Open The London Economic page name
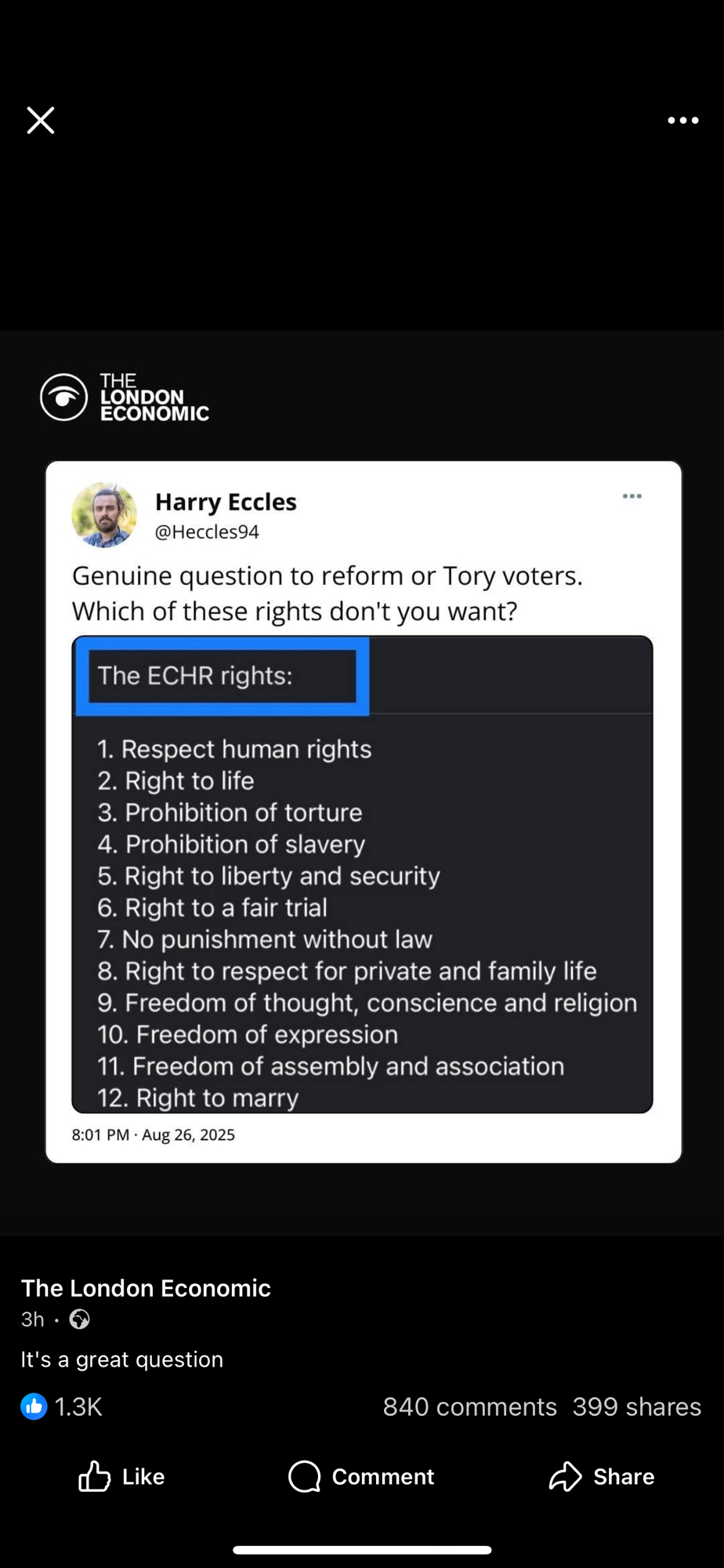This screenshot has width=724, height=1568. tap(146, 1288)
